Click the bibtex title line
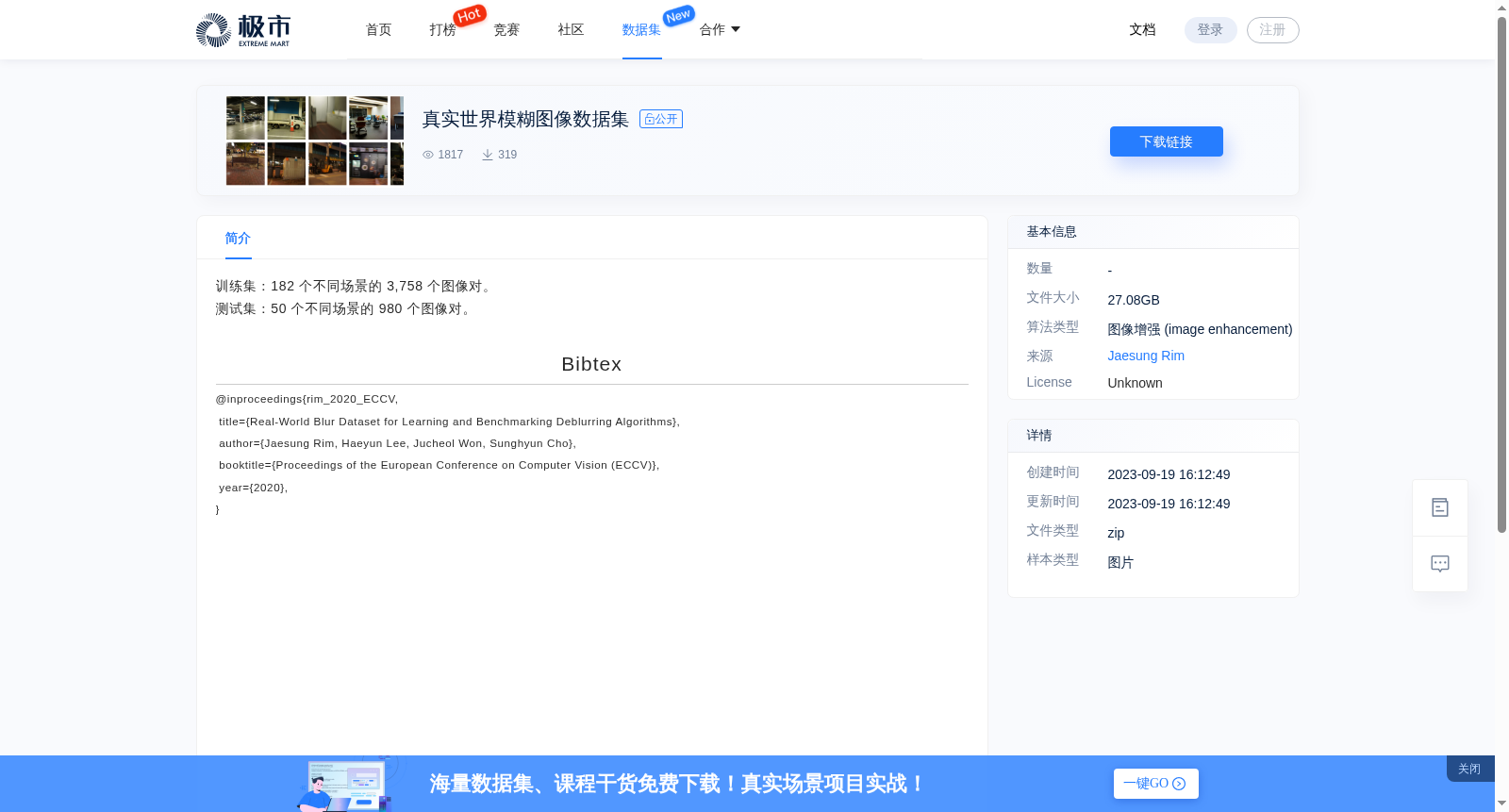Image resolution: width=1509 pixels, height=812 pixels. 449,422
